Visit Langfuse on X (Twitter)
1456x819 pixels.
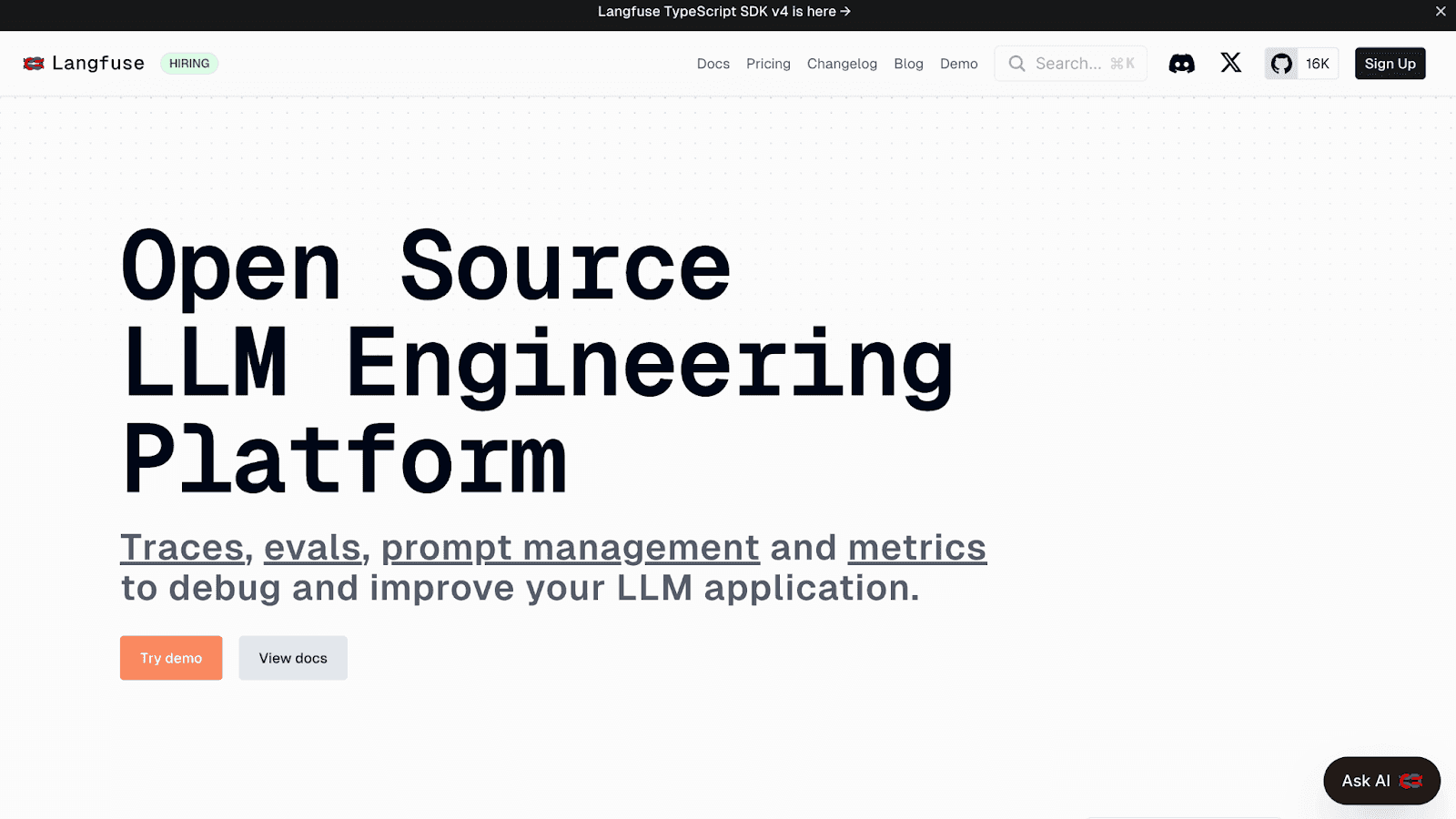click(1230, 63)
